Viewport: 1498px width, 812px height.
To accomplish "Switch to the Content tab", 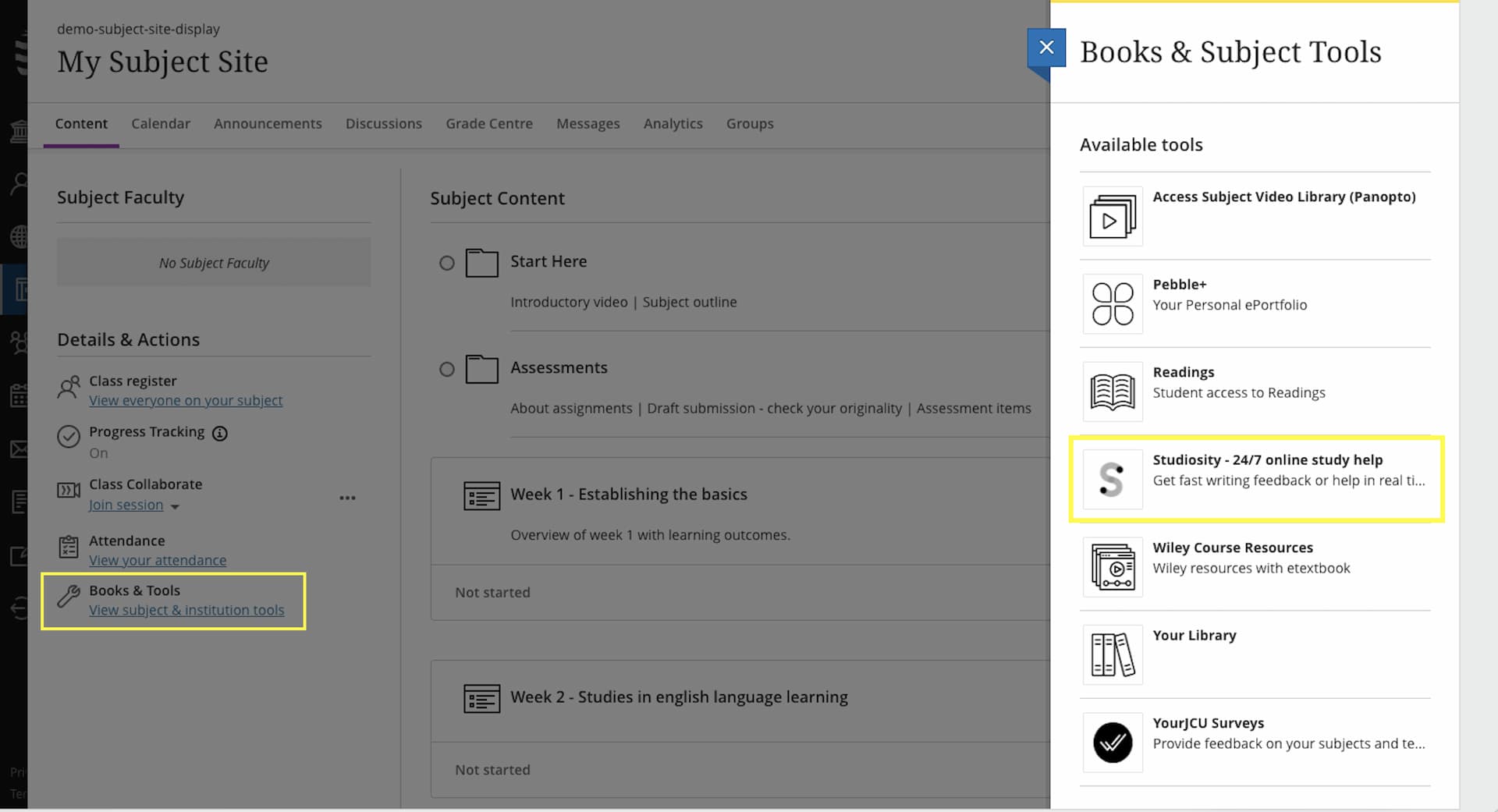I will 81,123.
